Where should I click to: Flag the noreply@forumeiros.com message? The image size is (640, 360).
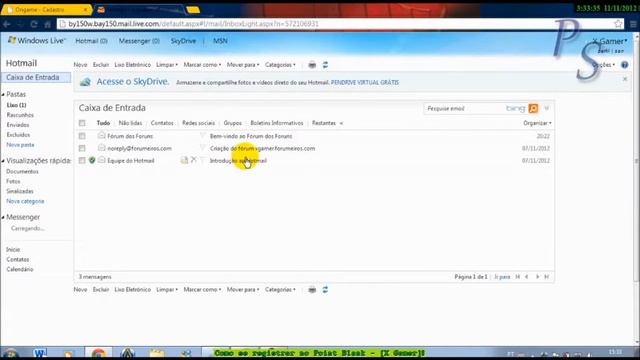(202, 148)
